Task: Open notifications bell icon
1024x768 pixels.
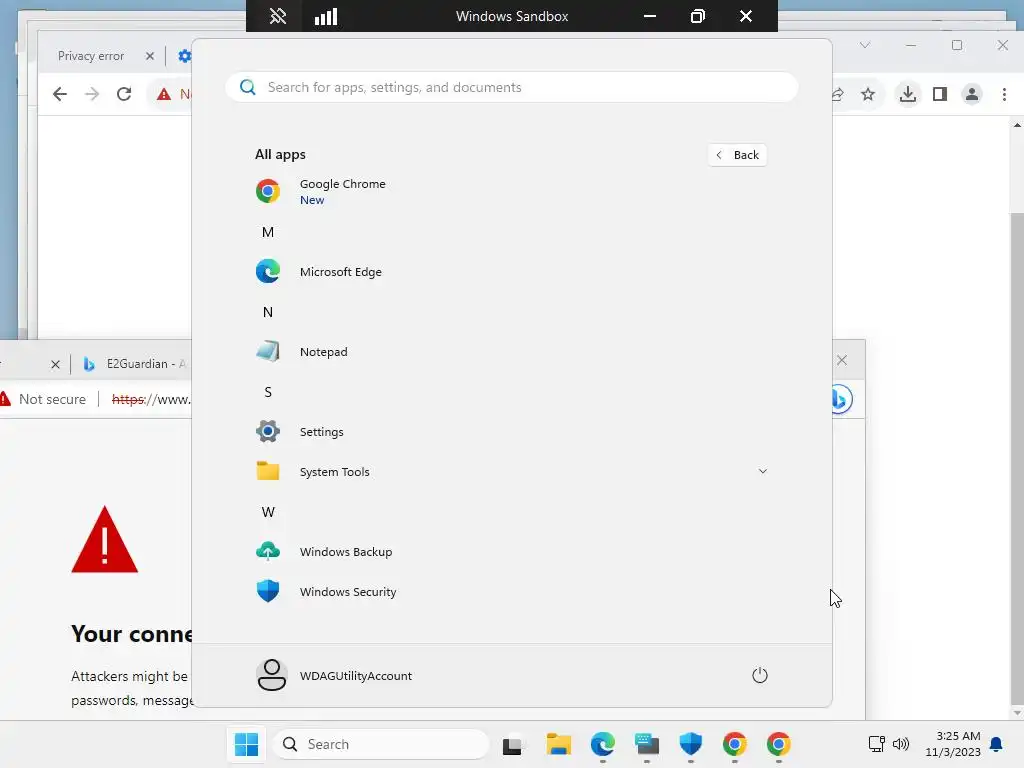Action: pos(997,744)
